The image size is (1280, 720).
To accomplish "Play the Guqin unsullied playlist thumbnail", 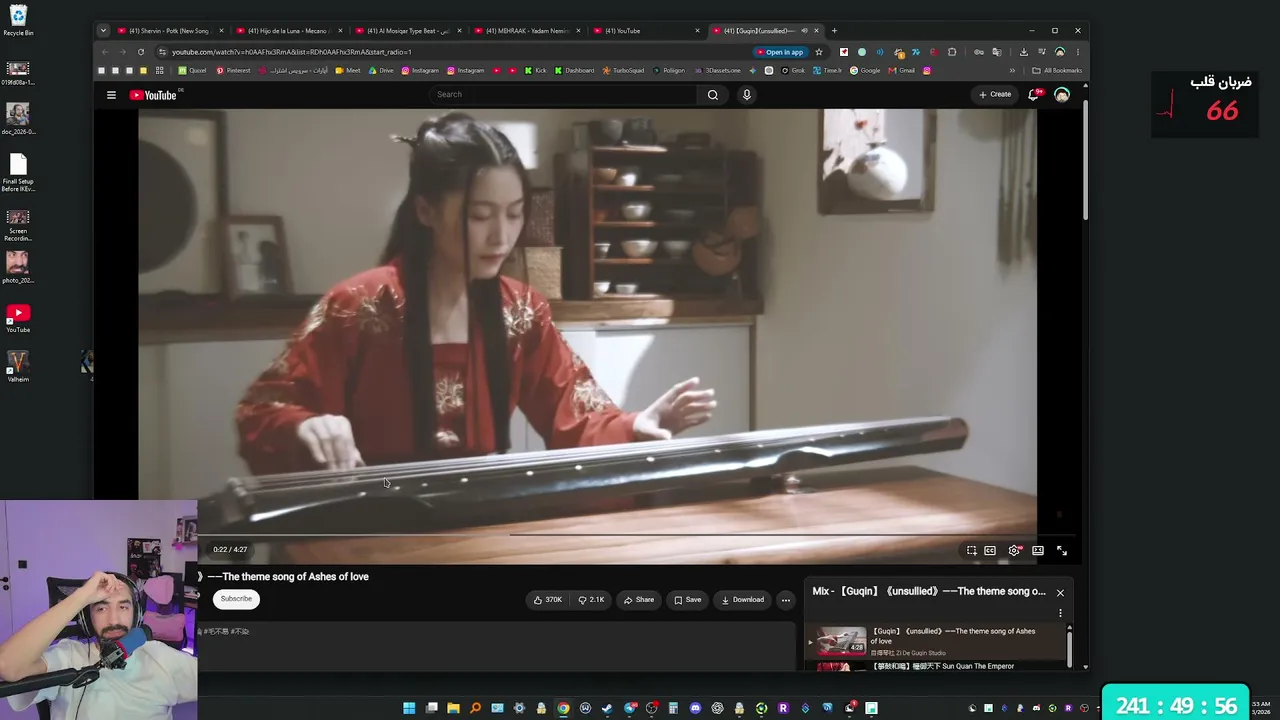I will (841, 641).
